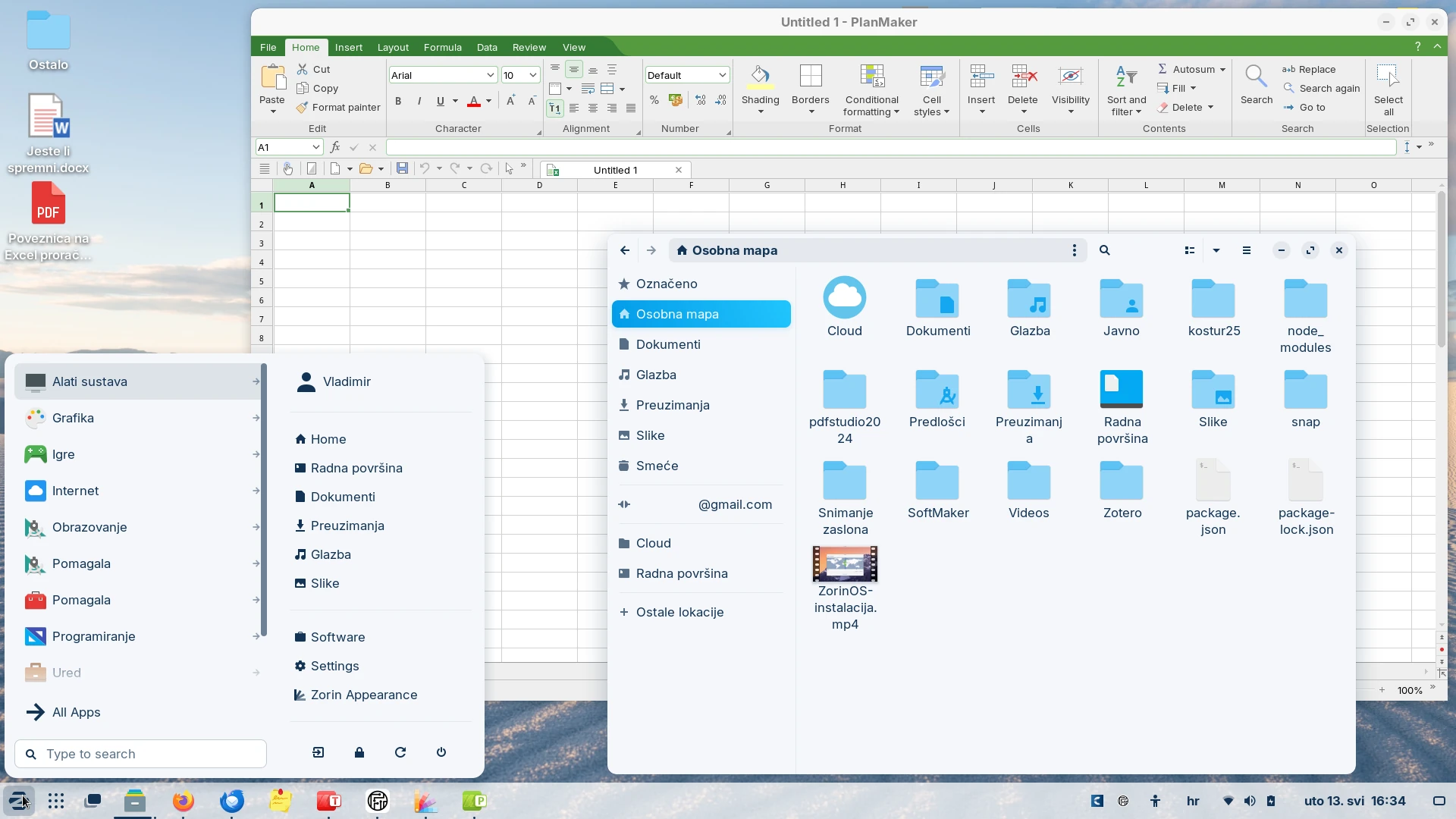This screenshot has height=819, width=1456.
Task: Toggle underline formatting
Action: pyautogui.click(x=441, y=101)
